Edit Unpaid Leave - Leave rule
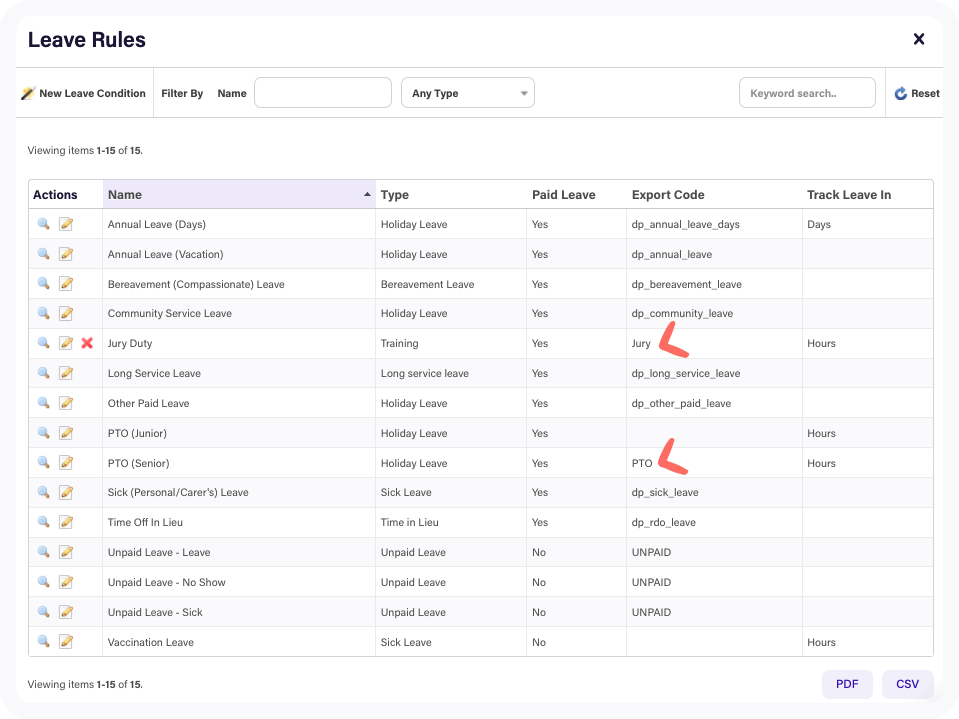Screen dimensions: 959x719 [x=66, y=552]
